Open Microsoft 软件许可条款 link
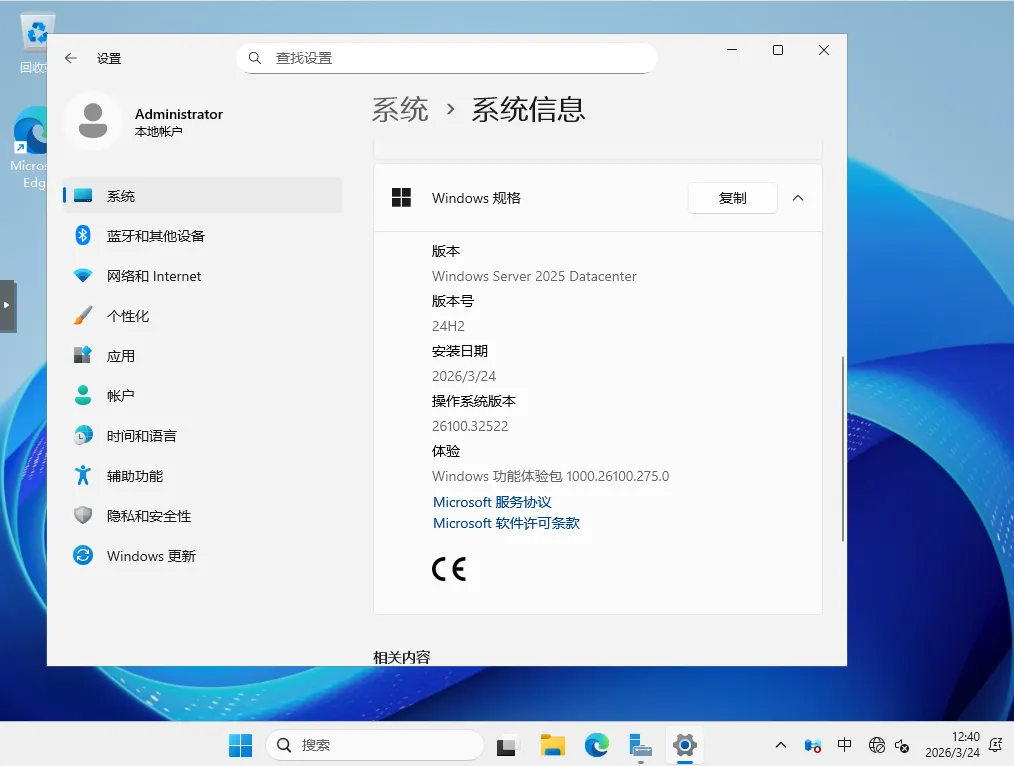This screenshot has height=766, width=1014. click(506, 523)
